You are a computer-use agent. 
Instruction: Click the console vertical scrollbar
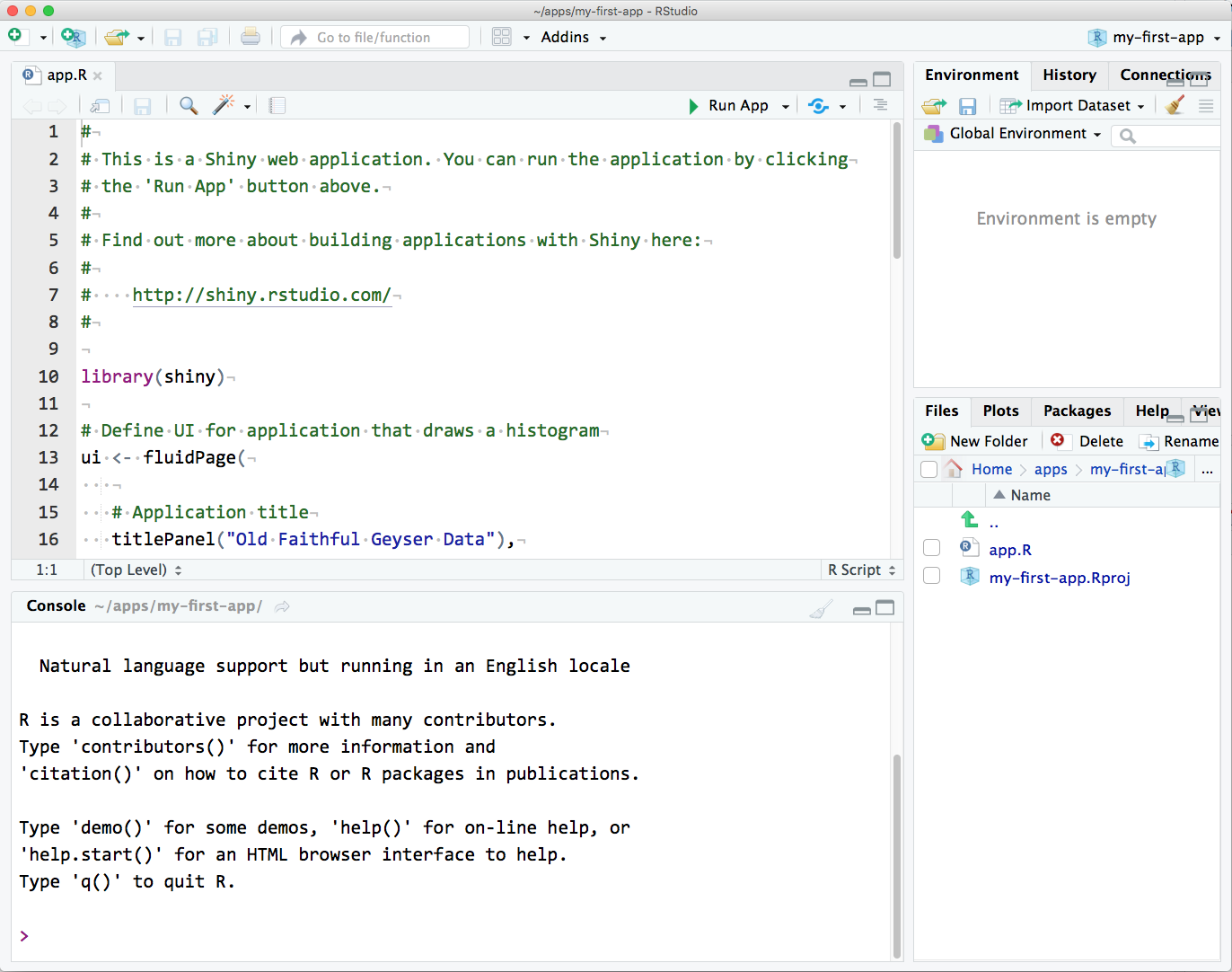point(896,857)
